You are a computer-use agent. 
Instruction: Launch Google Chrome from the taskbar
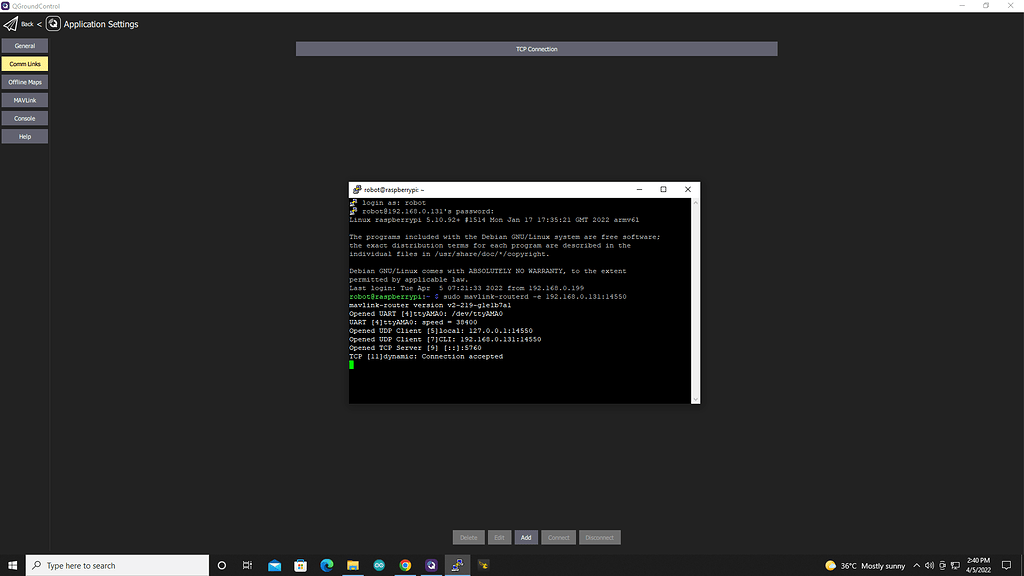coord(405,565)
